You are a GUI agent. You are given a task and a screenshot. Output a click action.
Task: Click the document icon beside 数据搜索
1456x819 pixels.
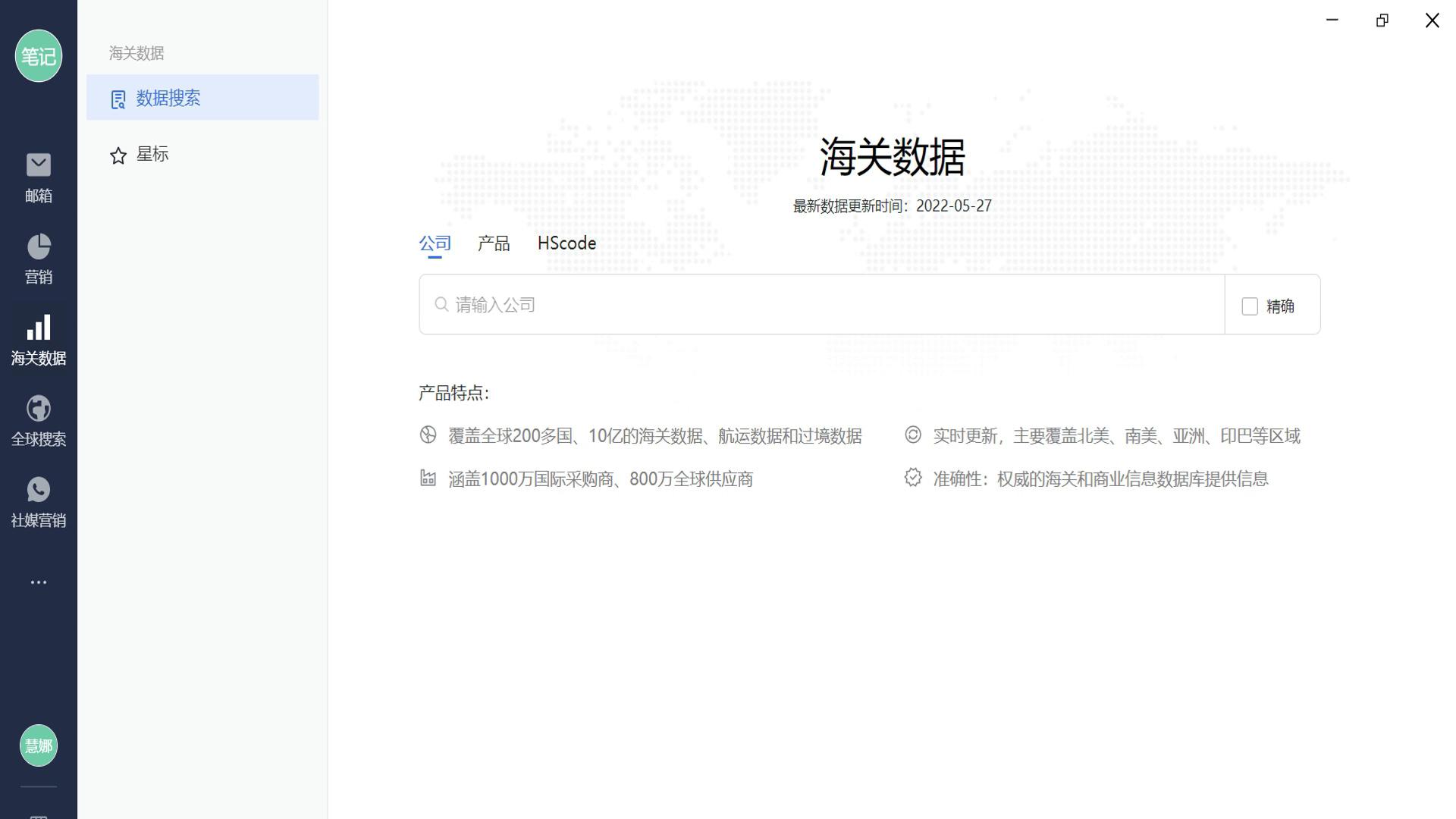[x=118, y=100]
